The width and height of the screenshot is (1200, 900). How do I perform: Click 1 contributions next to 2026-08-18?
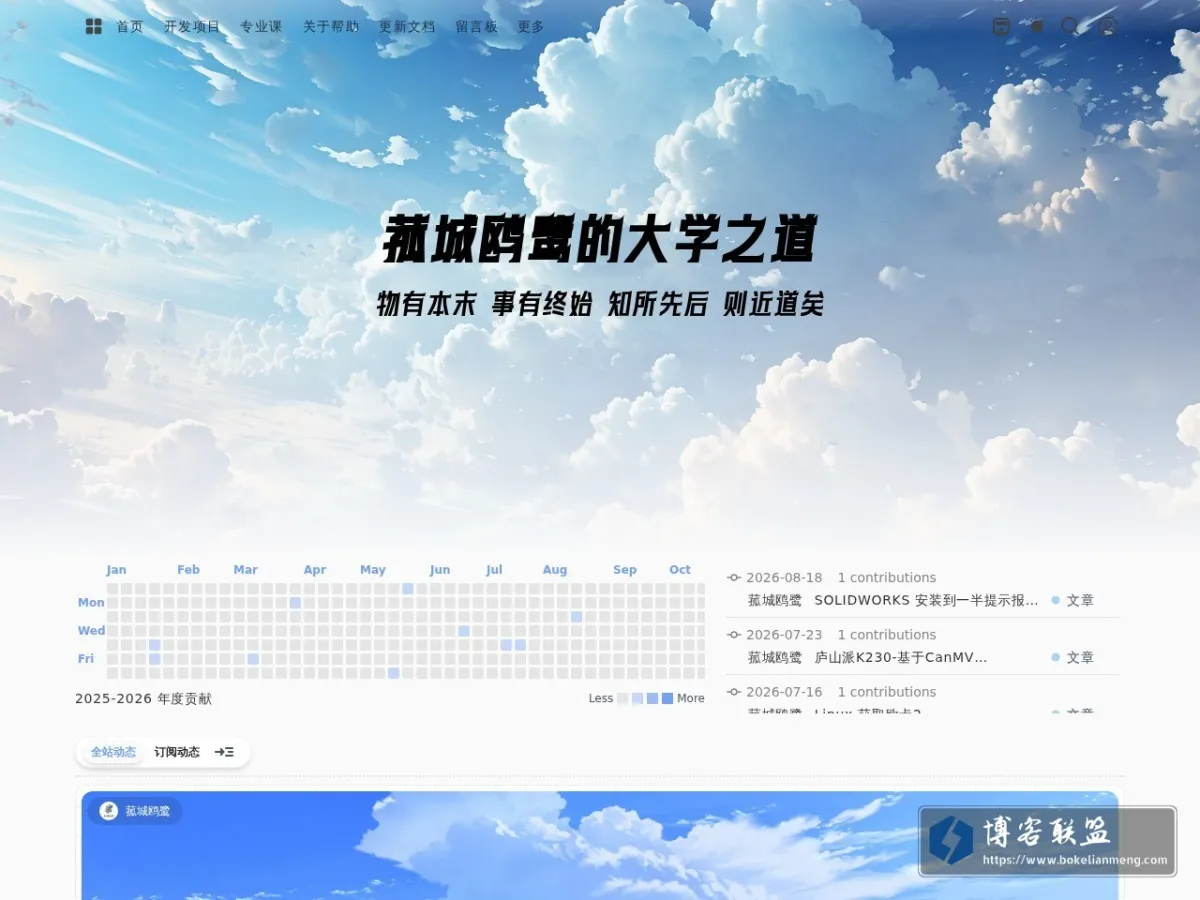pyautogui.click(x=887, y=577)
